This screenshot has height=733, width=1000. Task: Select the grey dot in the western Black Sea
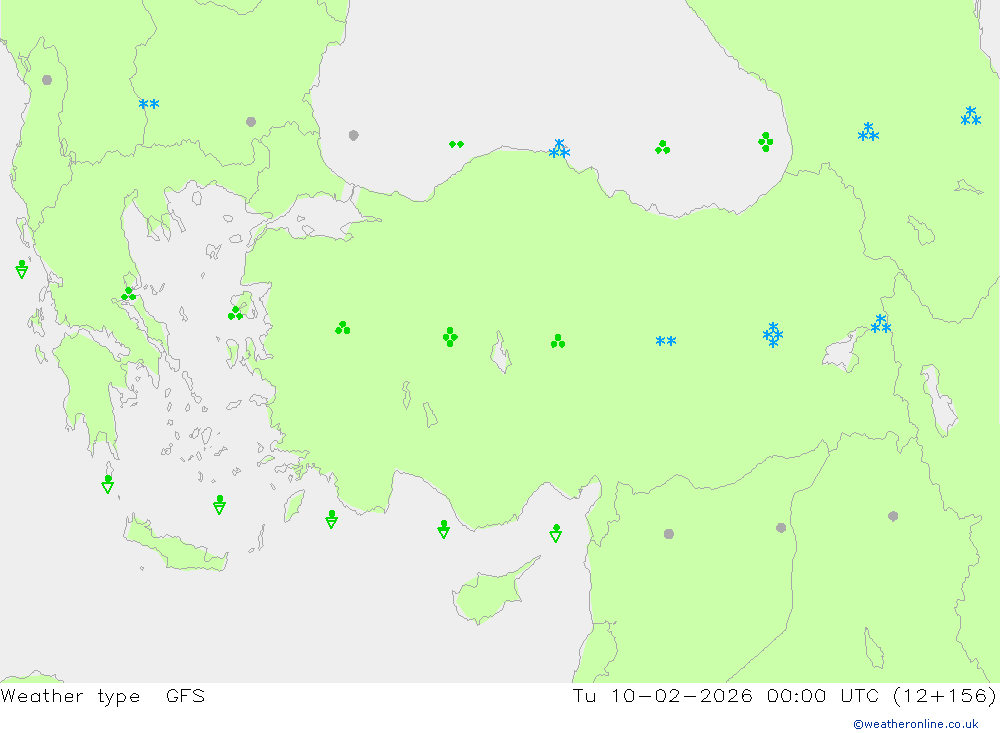click(353, 135)
